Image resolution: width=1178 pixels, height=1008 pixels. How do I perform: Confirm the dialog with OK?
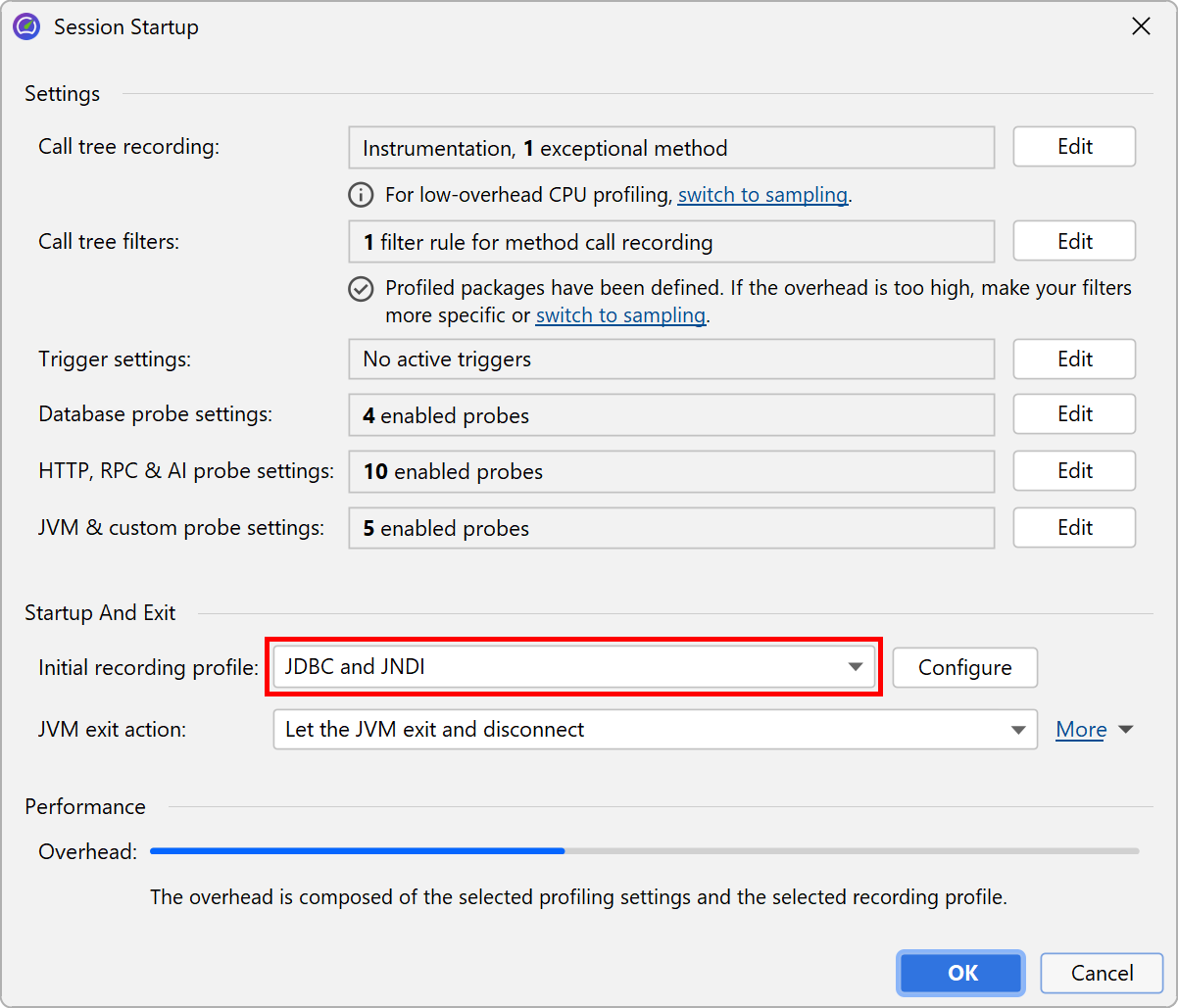pyautogui.click(x=961, y=973)
